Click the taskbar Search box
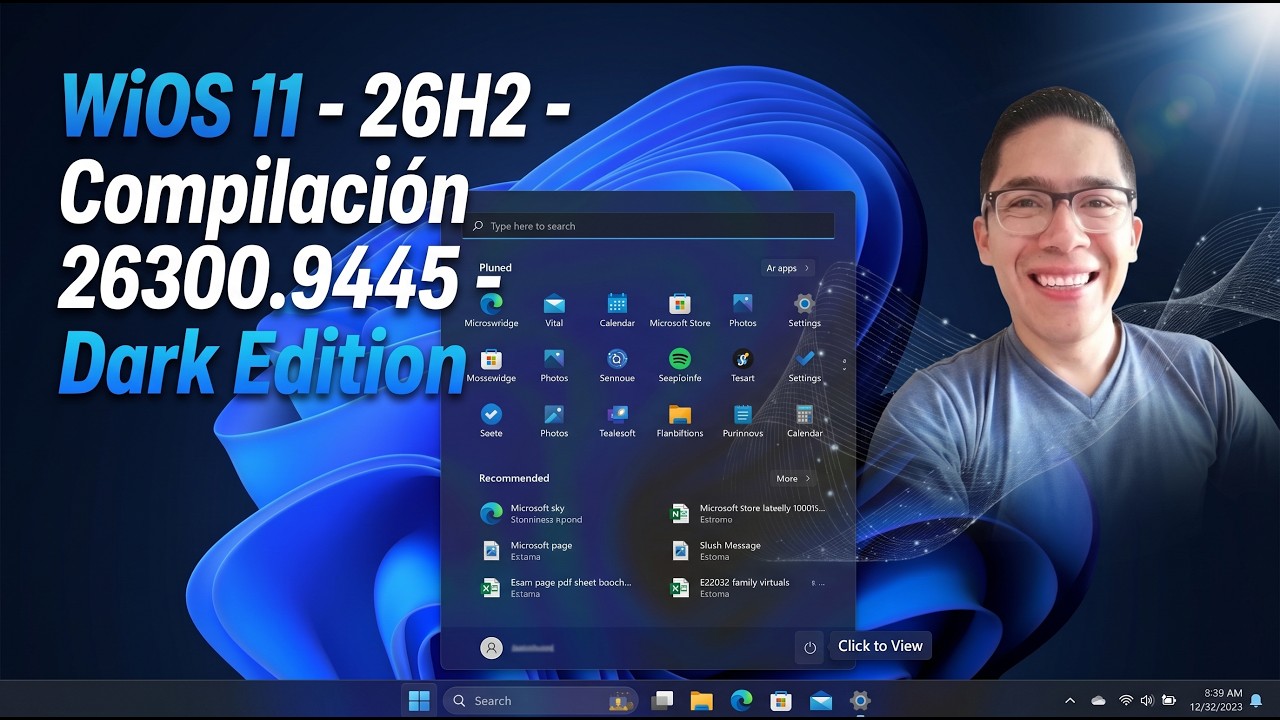 pyautogui.click(x=539, y=701)
